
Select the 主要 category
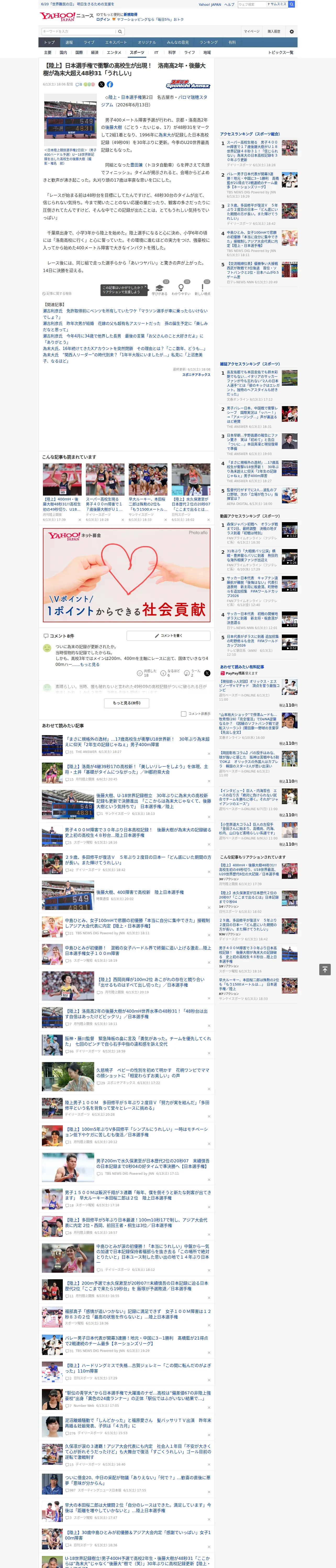[x=48, y=52]
